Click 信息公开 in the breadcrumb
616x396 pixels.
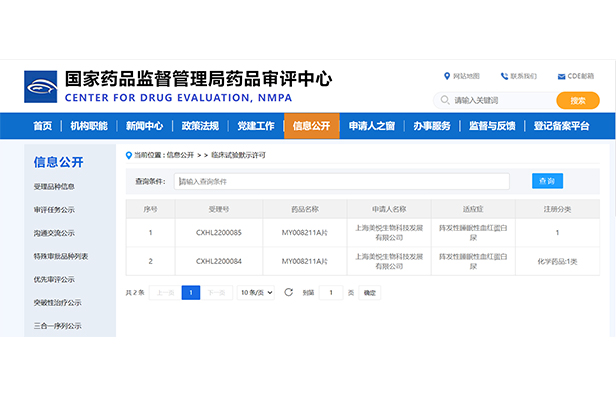(180, 155)
